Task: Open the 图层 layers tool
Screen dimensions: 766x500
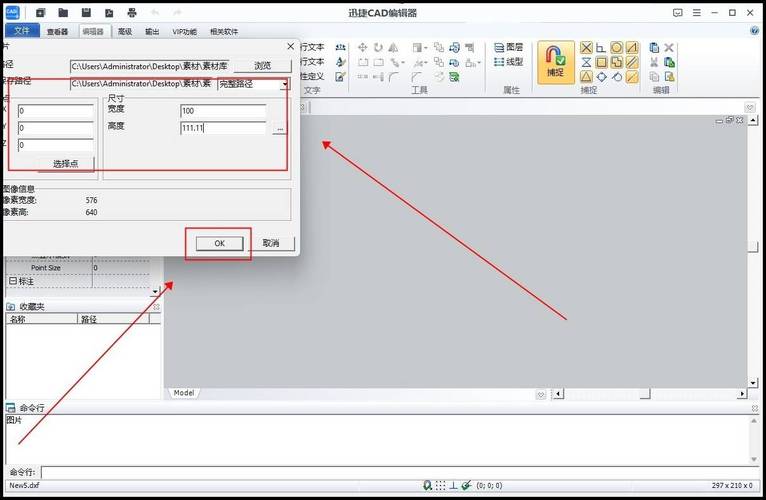Action: click(508, 47)
